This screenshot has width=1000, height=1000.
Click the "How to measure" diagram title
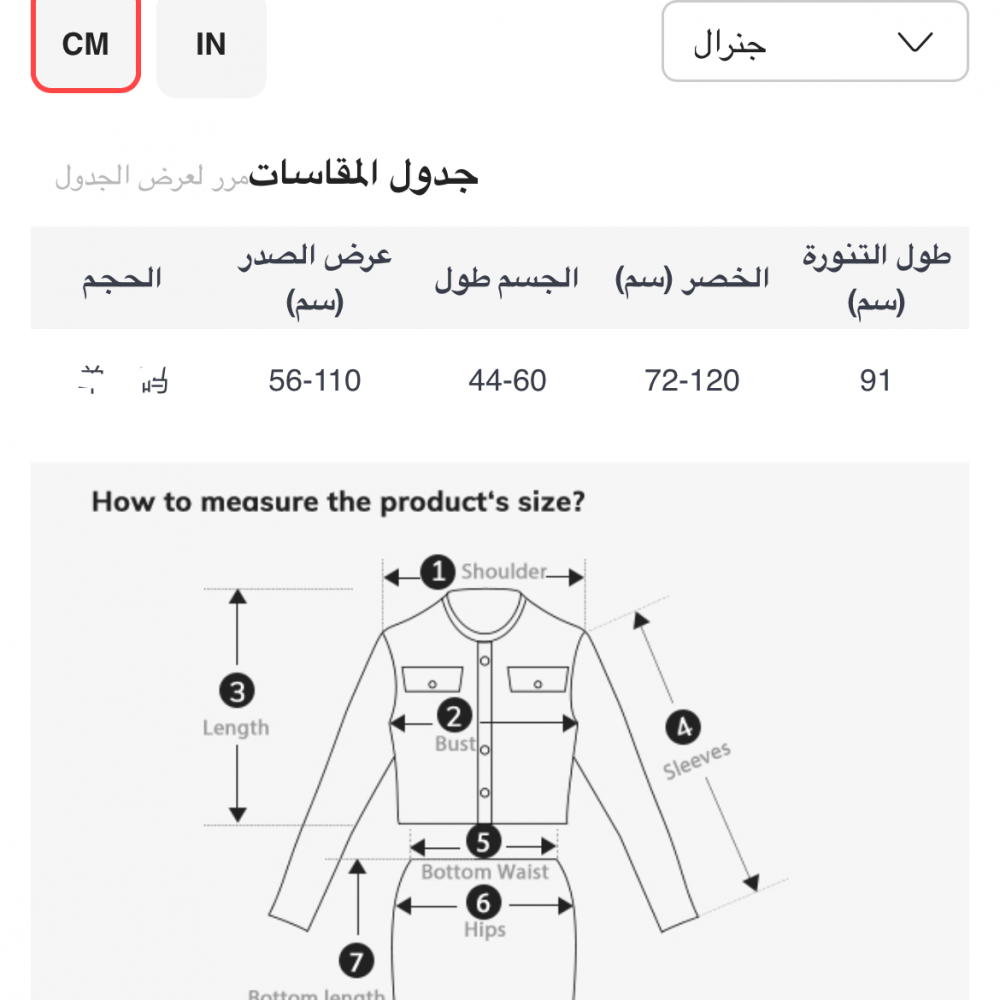338,502
